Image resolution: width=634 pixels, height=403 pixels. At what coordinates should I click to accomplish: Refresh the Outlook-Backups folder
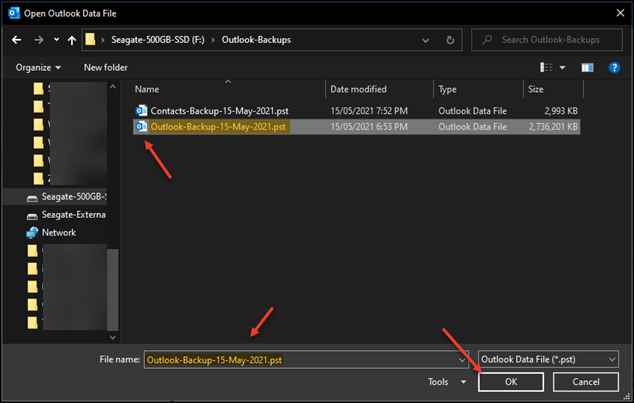(450, 40)
